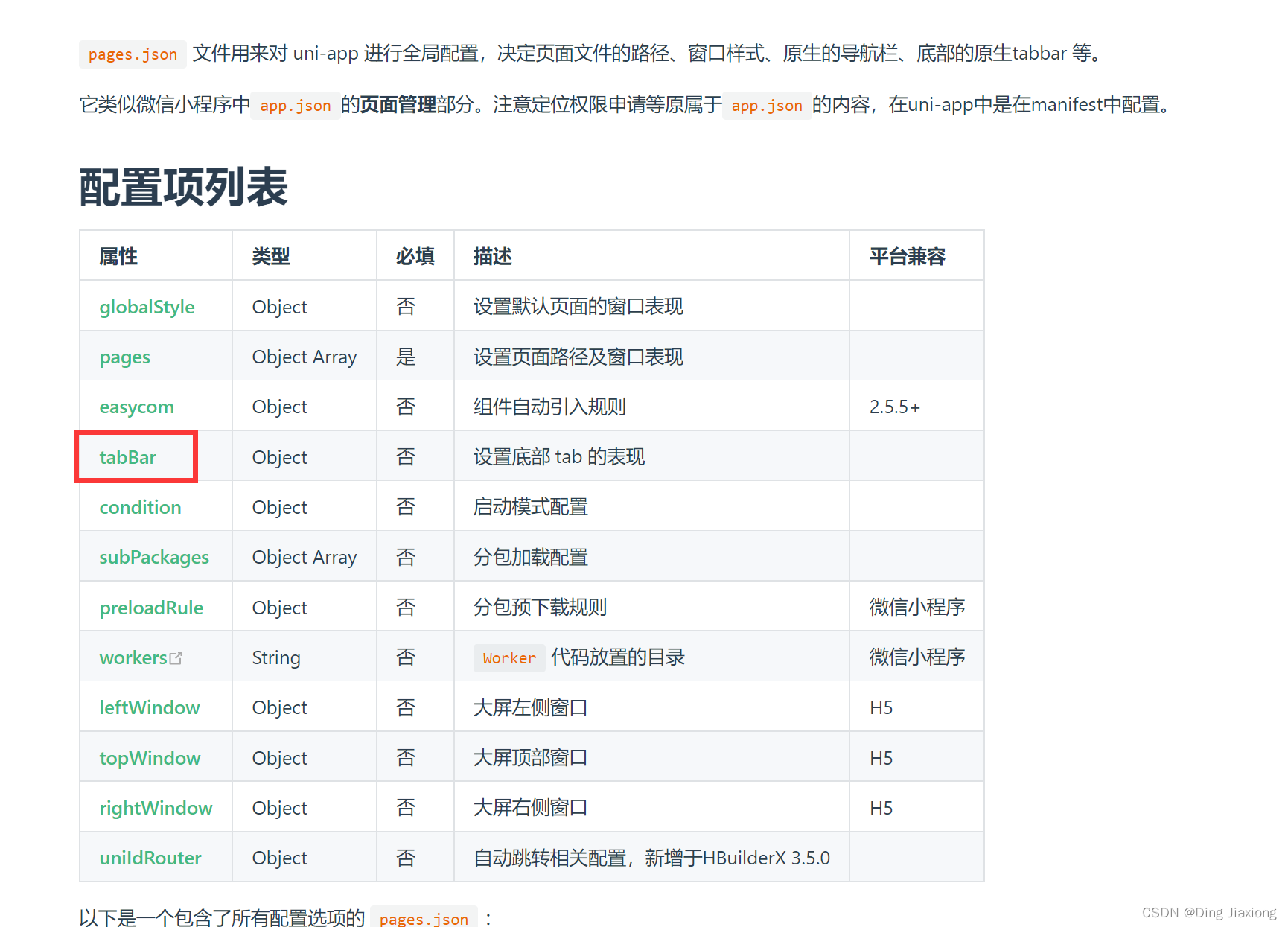
Task: Click 否 in the condition row
Action: (x=406, y=507)
